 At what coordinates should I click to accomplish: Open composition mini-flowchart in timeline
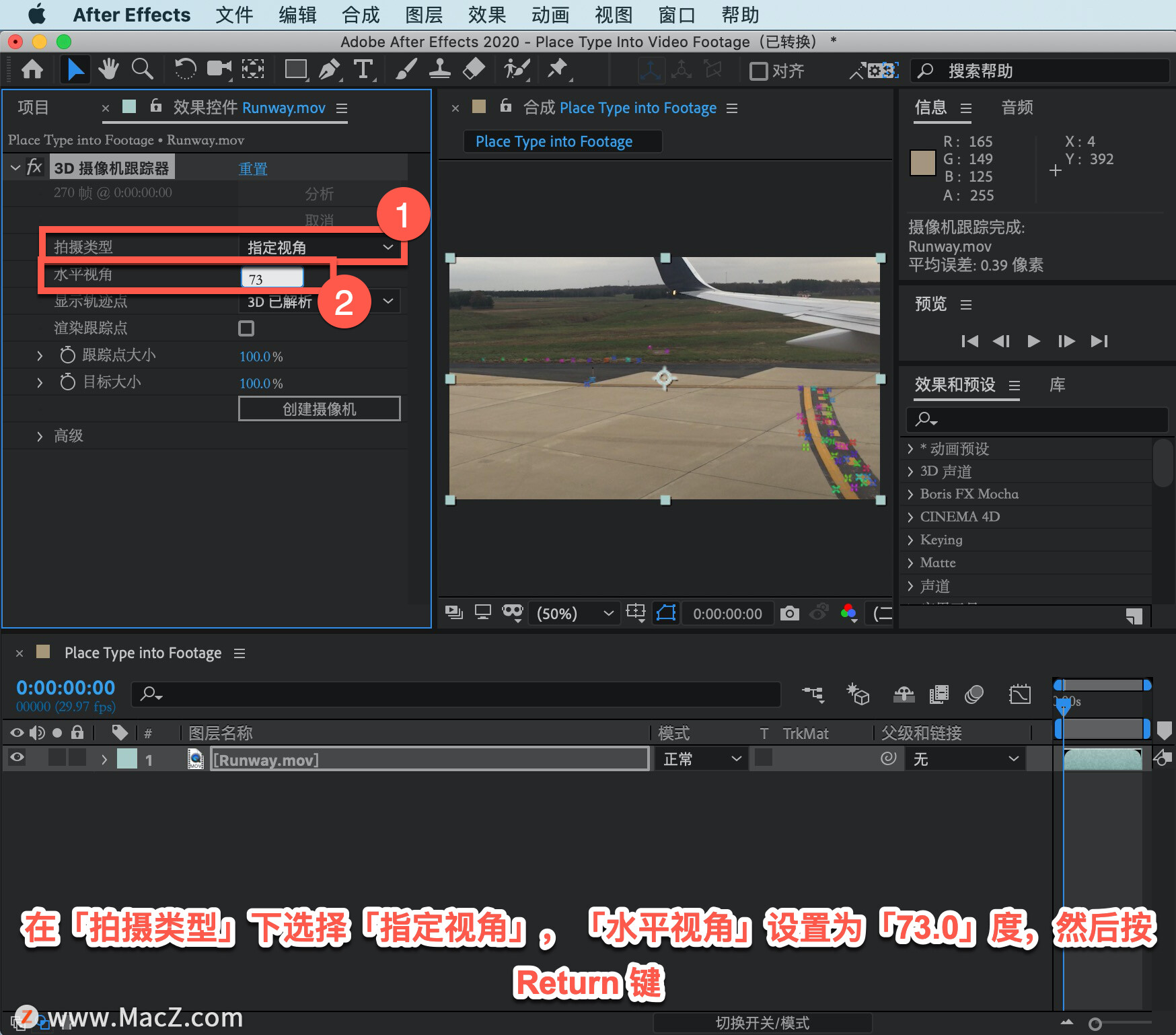813,694
